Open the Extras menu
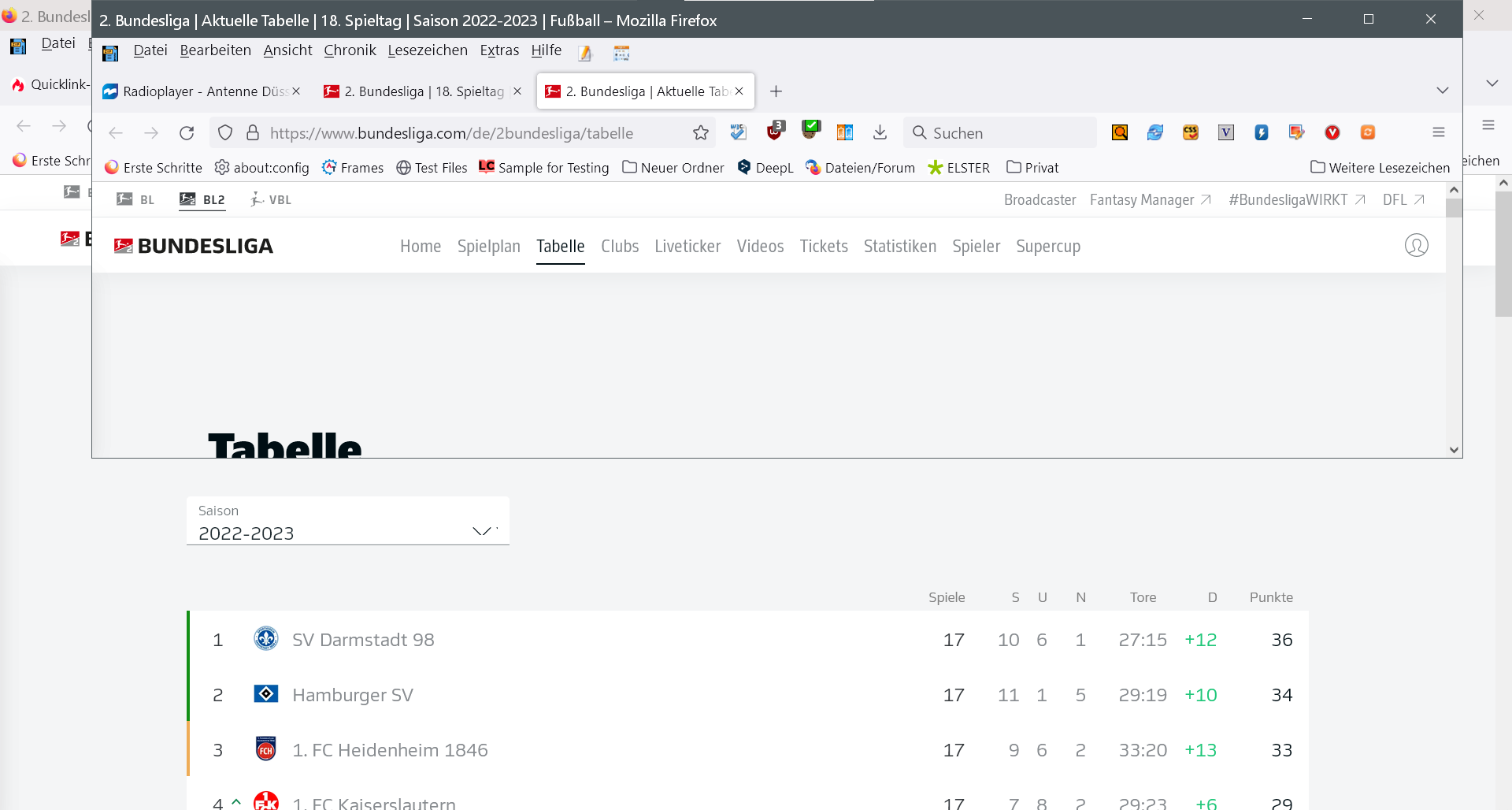The width and height of the screenshot is (1512, 810). pos(500,50)
